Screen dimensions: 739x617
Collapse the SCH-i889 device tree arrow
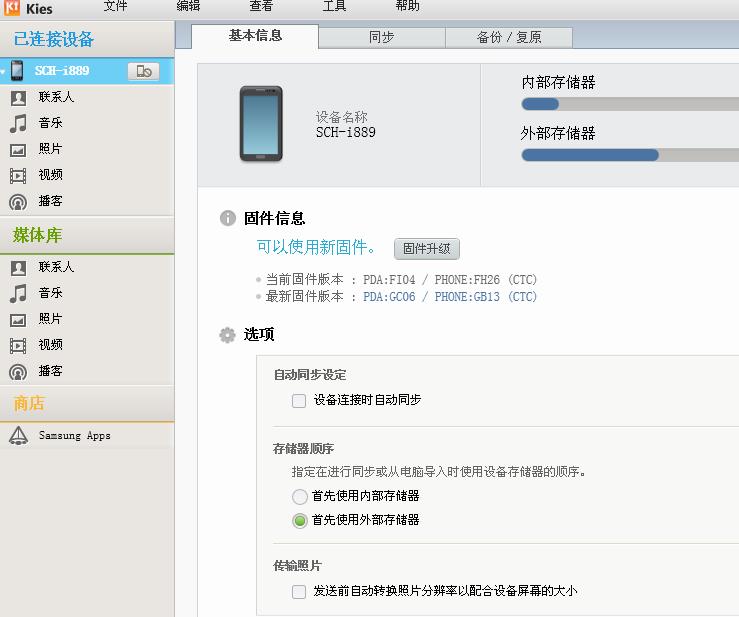3,72
